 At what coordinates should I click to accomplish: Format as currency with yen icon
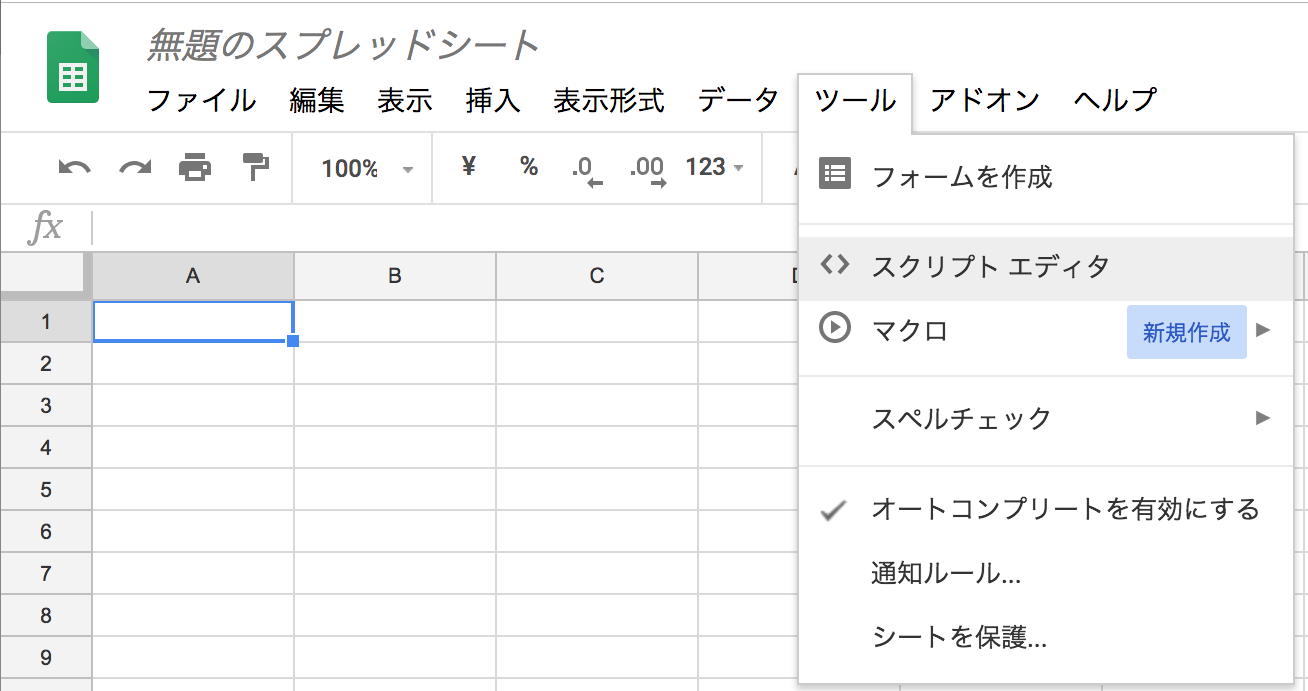pyautogui.click(x=468, y=167)
